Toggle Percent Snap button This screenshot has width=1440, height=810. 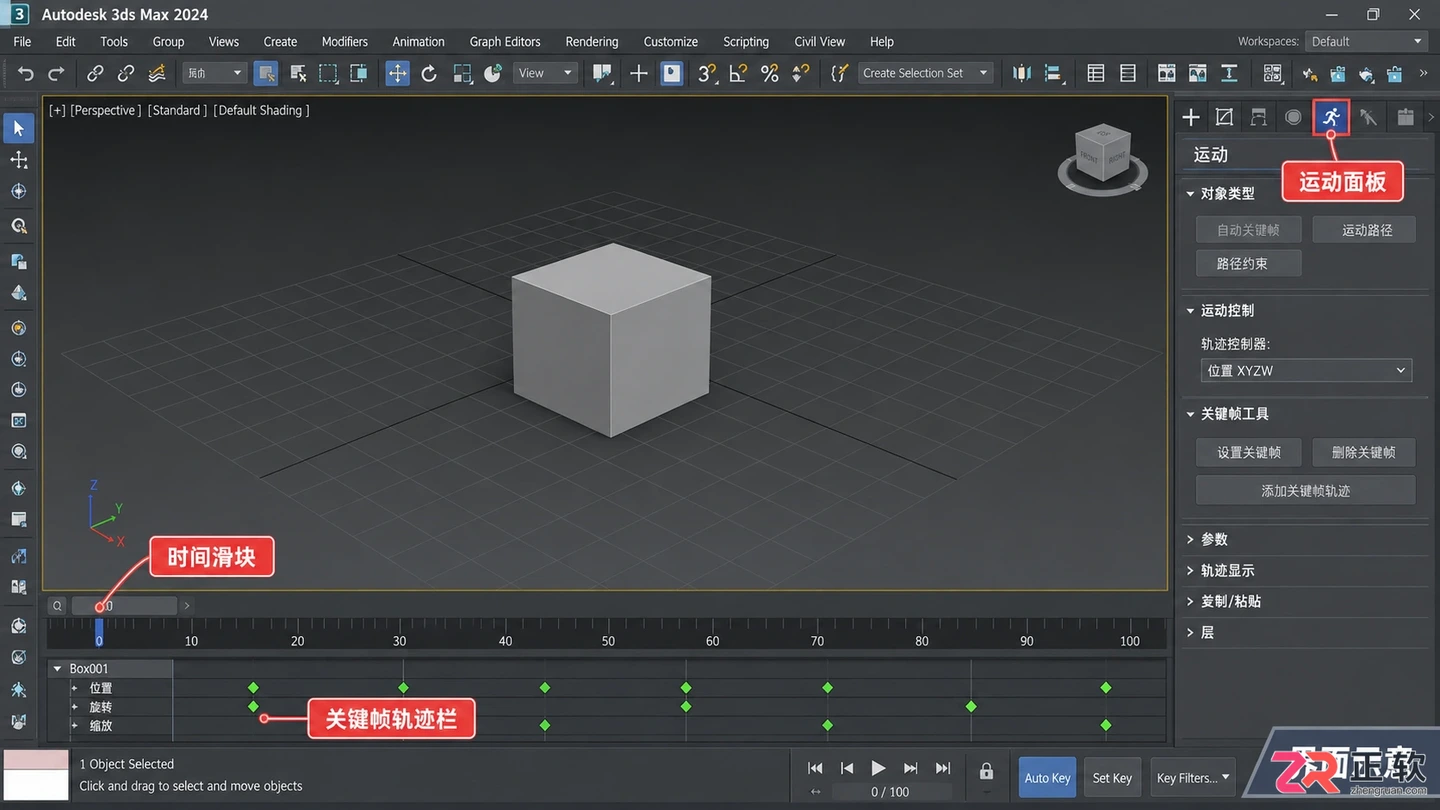769,73
